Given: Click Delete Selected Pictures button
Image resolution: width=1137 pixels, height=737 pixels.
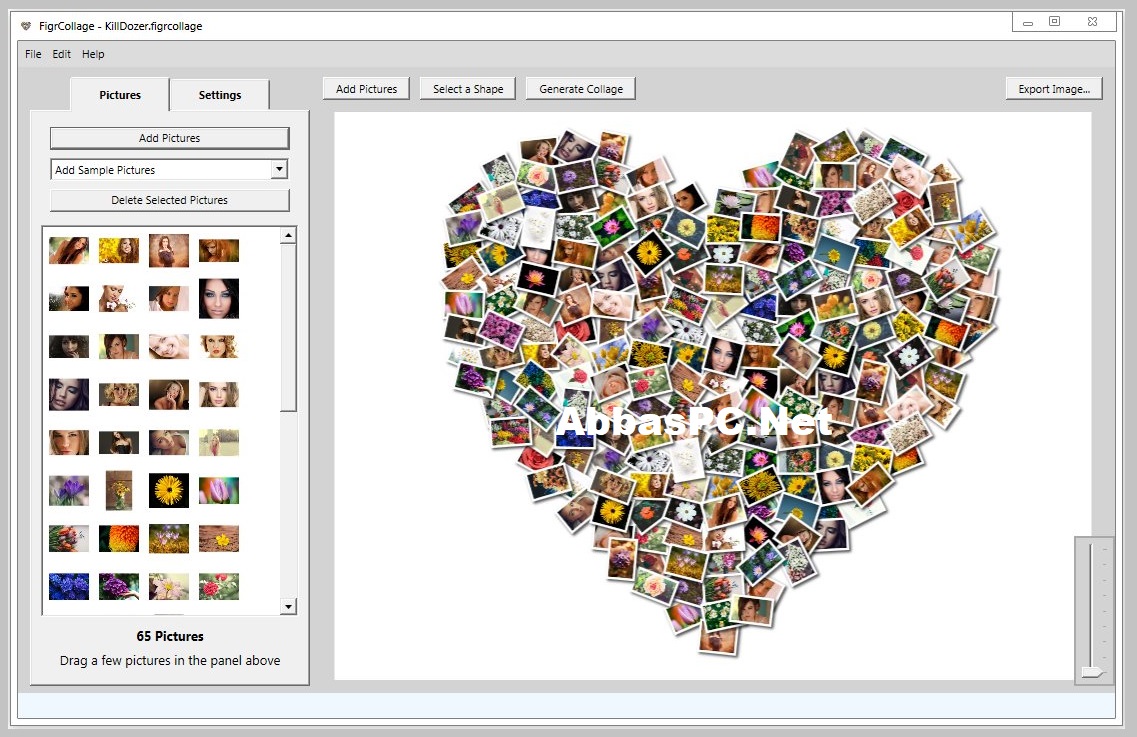Looking at the screenshot, I should tap(170, 200).
